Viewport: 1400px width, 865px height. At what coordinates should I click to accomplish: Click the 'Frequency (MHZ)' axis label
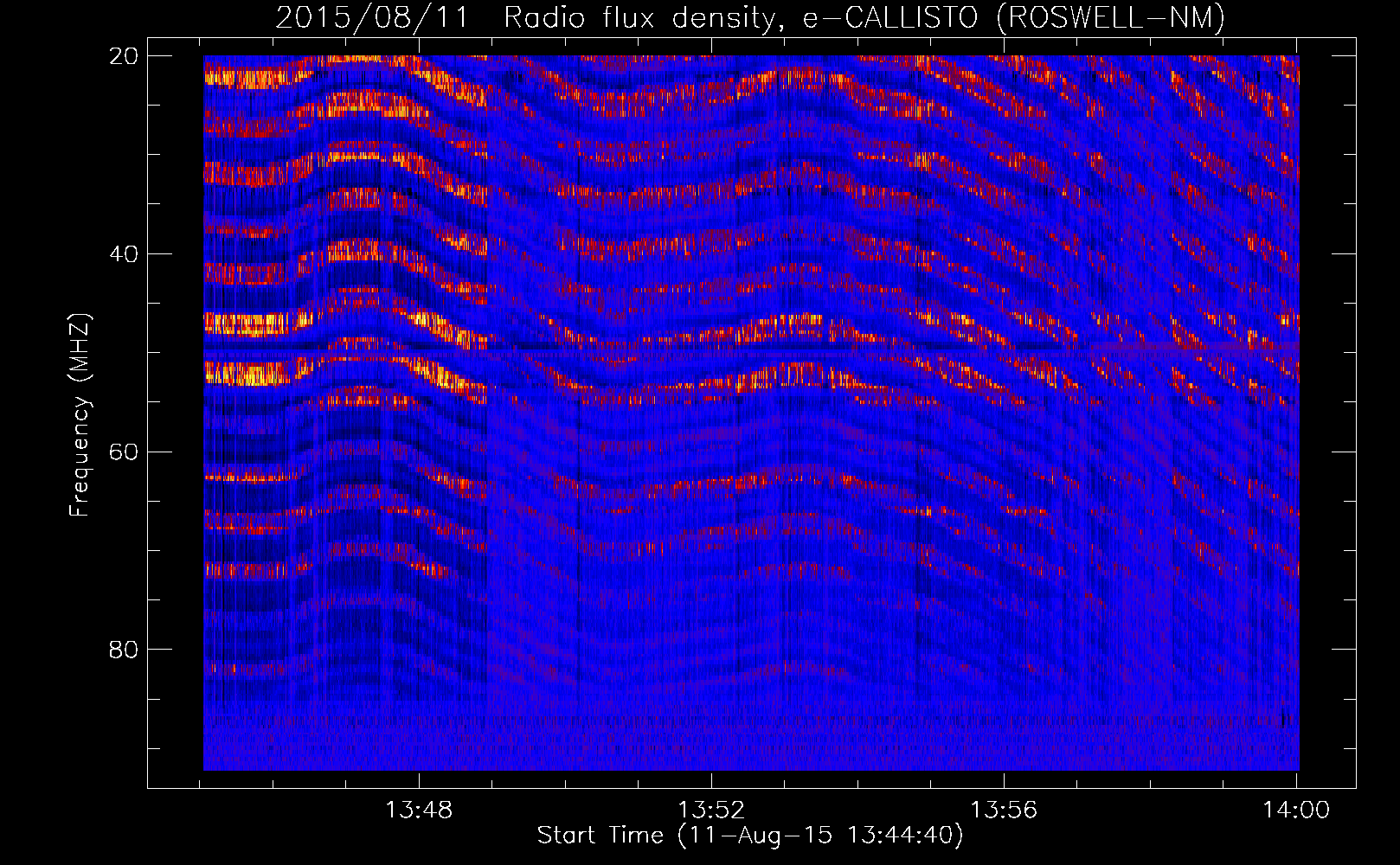tap(80, 415)
